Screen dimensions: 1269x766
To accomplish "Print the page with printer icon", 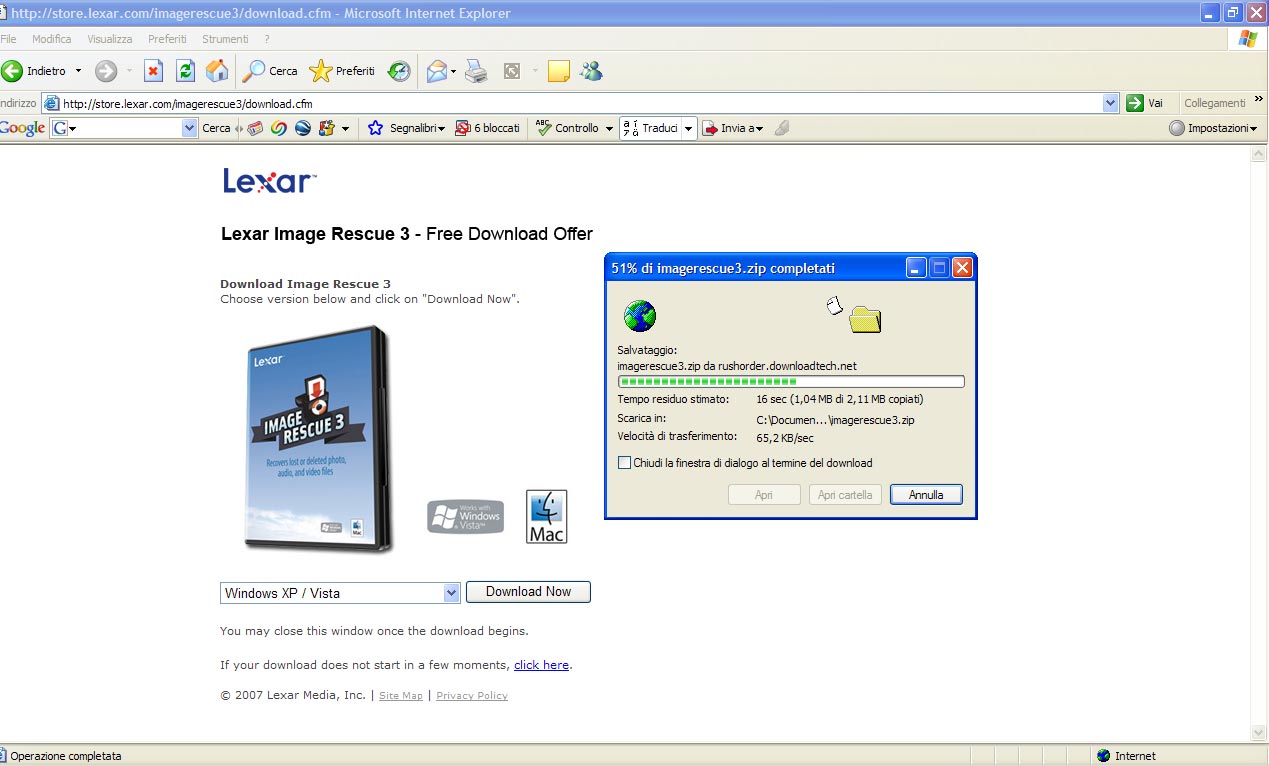I will tap(476, 71).
